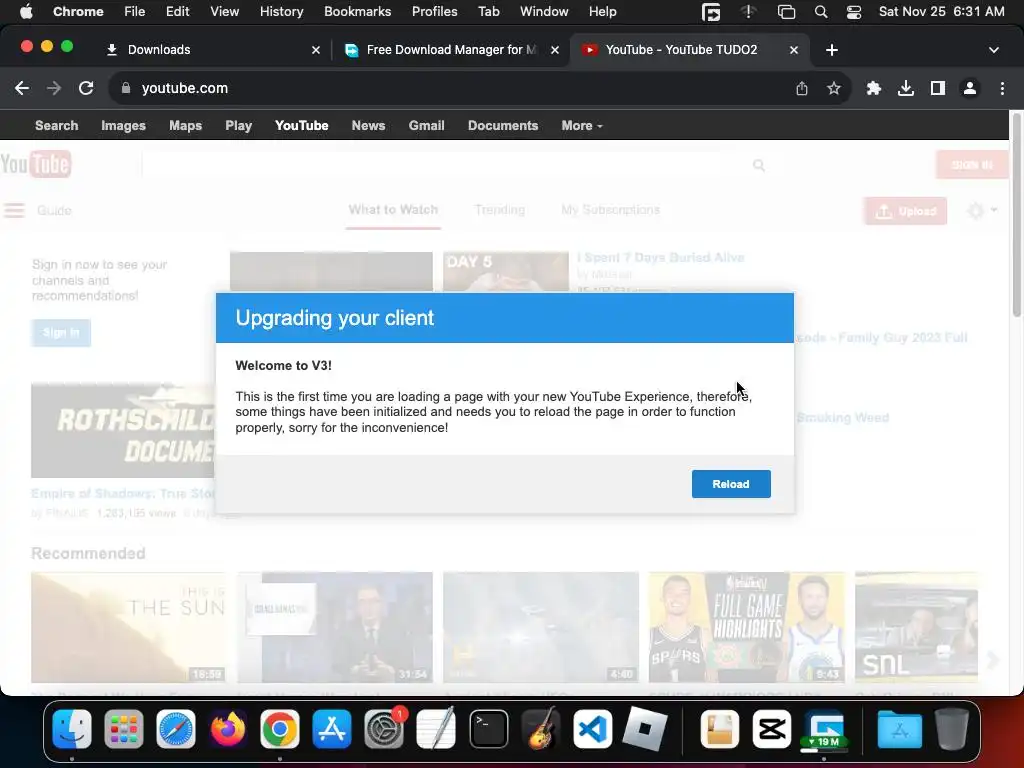
Task: Toggle the side panel icon
Action: click(938, 88)
